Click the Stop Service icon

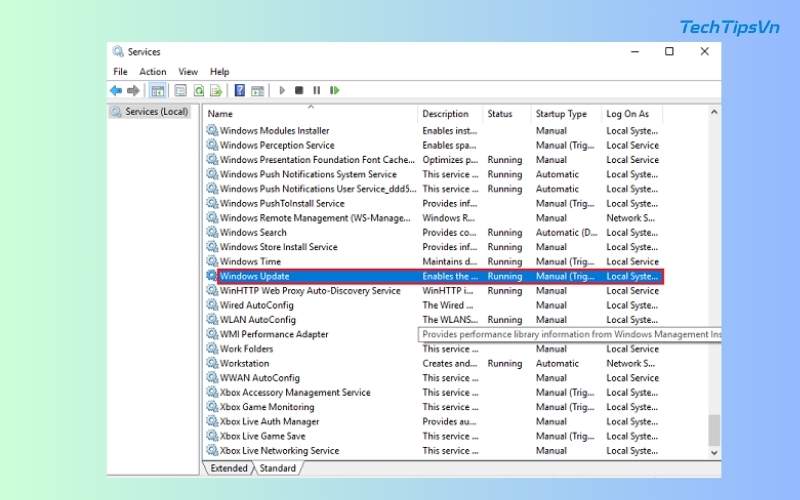[299, 90]
